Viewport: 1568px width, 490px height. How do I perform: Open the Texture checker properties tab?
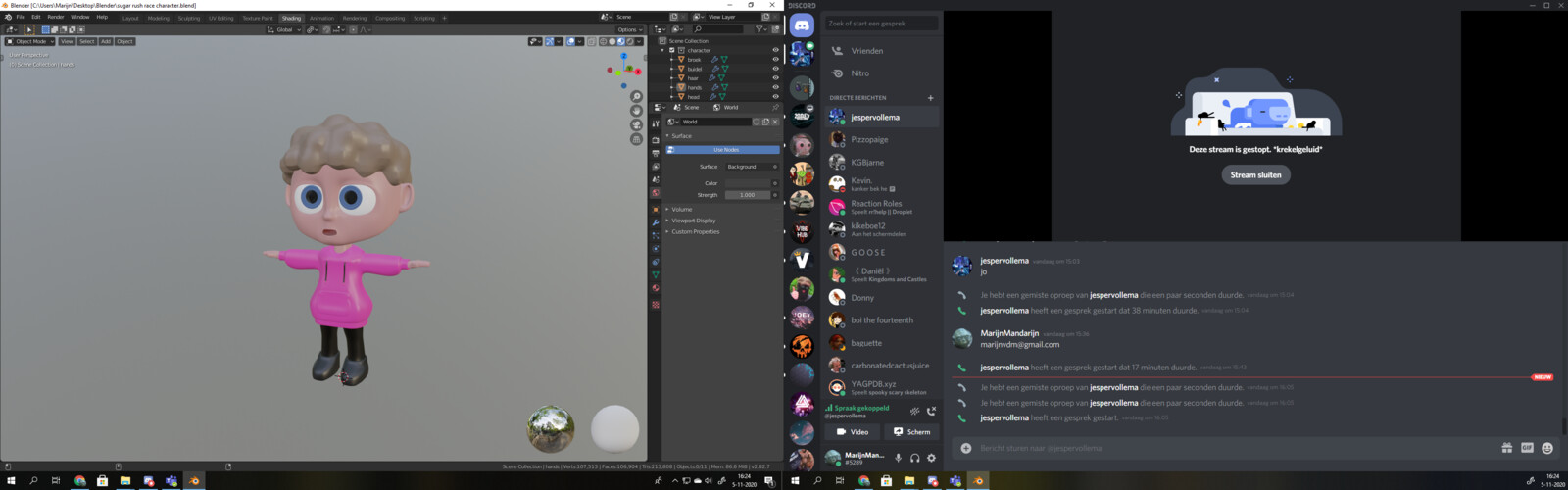(656, 305)
